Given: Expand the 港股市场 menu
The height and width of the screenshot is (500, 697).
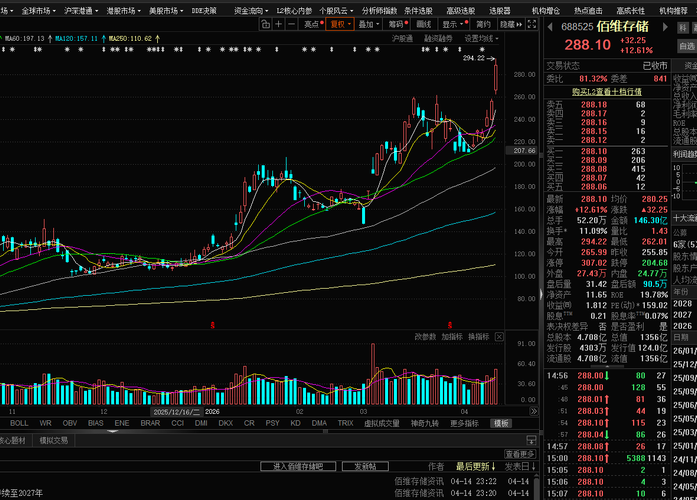Looking at the screenshot, I should pos(123,11).
